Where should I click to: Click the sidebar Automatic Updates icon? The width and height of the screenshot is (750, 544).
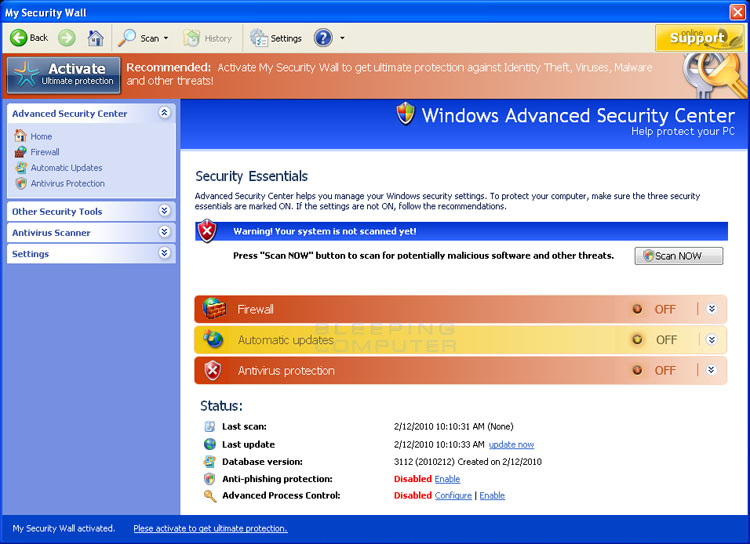click(20, 167)
